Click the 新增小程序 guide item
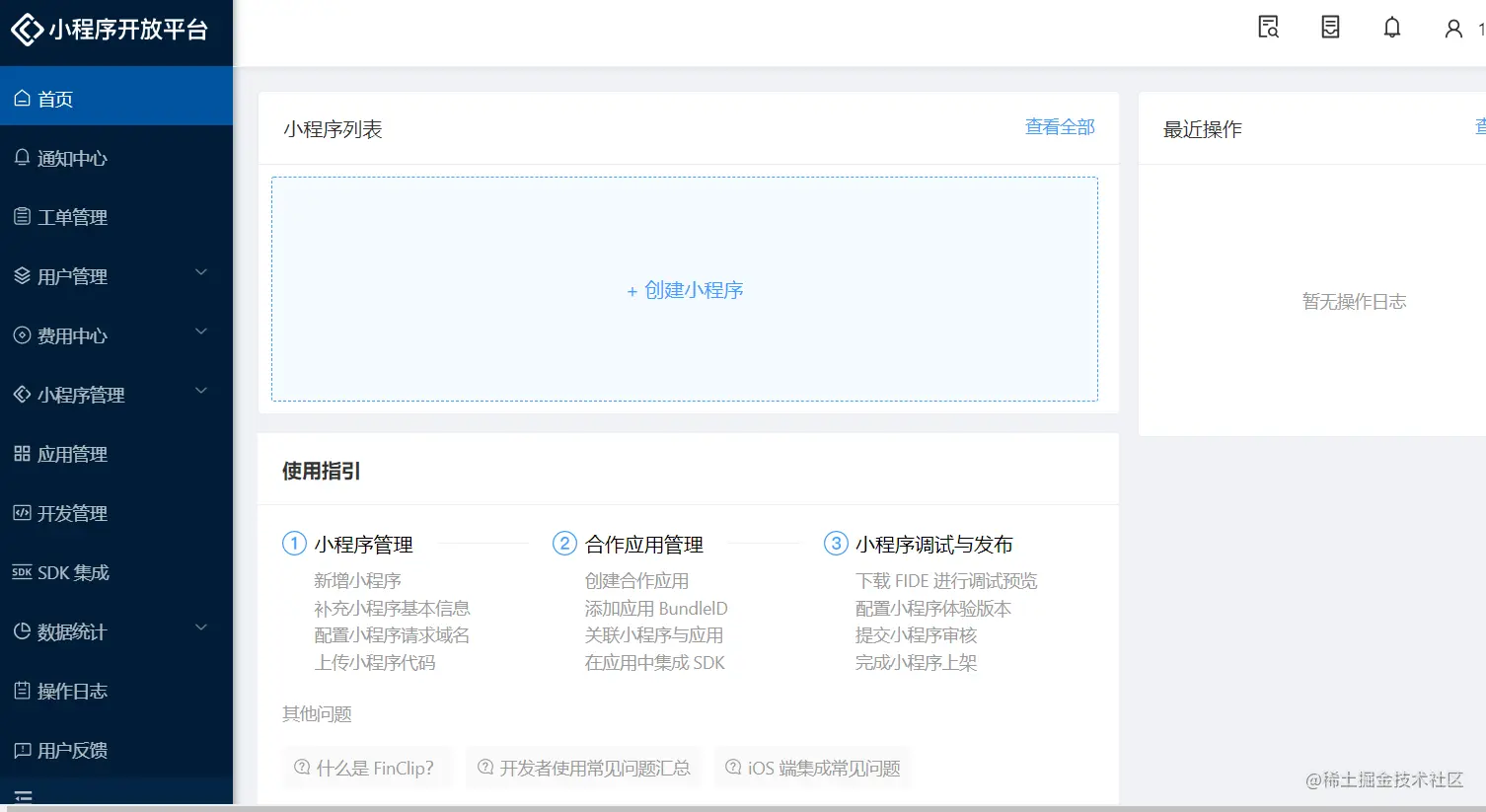The height and width of the screenshot is (812, 1486). (357, 581)
